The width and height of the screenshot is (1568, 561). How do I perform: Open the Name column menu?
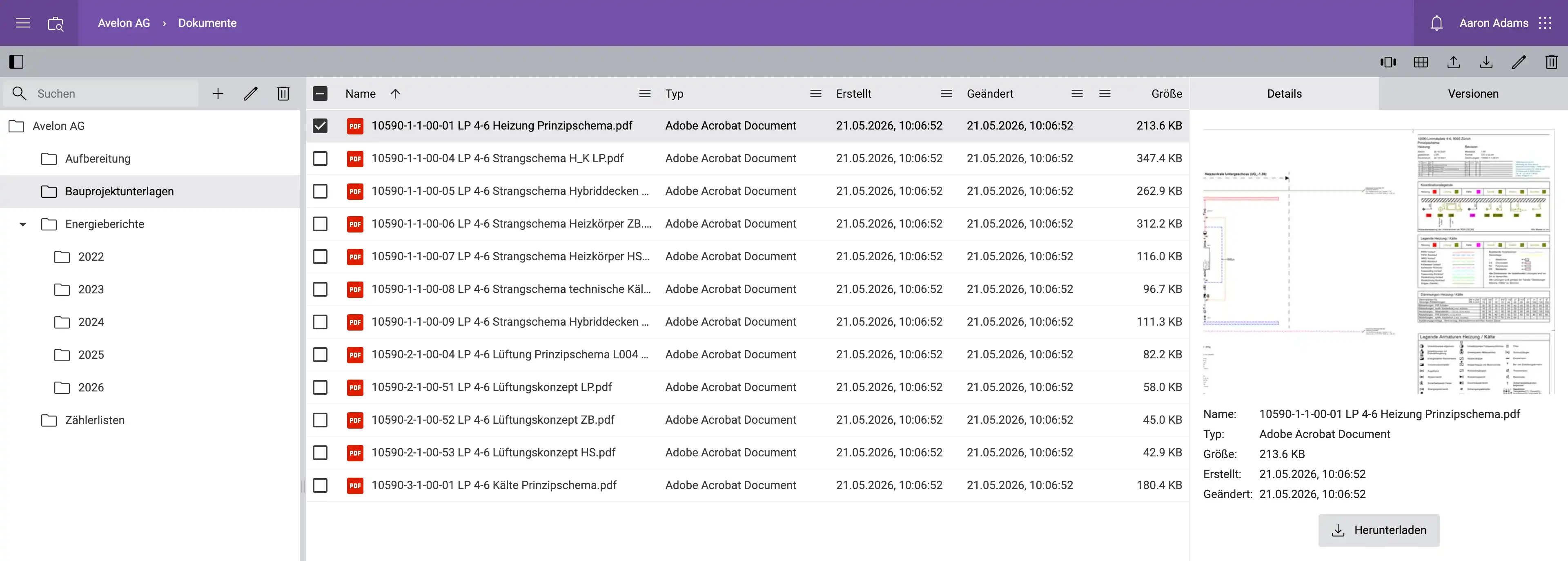(645, 94)
